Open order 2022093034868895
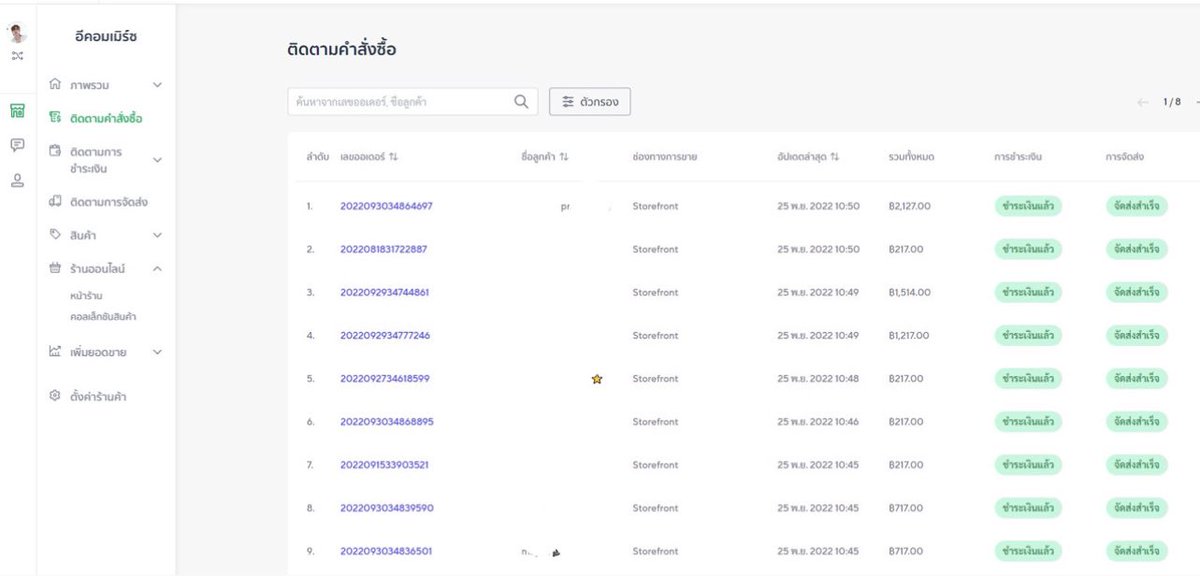Image resolution: width=1200 pixels, height=576 pixels. coord(387,422)
